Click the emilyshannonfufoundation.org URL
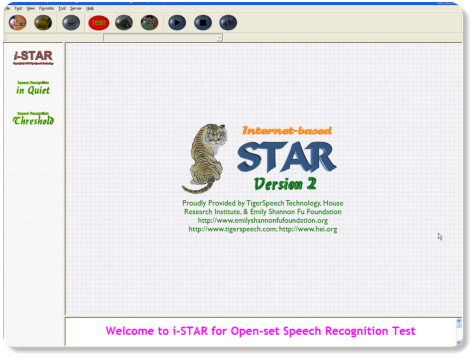Image resolution: width=475 pixels, height=360 pixels. point(263,220)
